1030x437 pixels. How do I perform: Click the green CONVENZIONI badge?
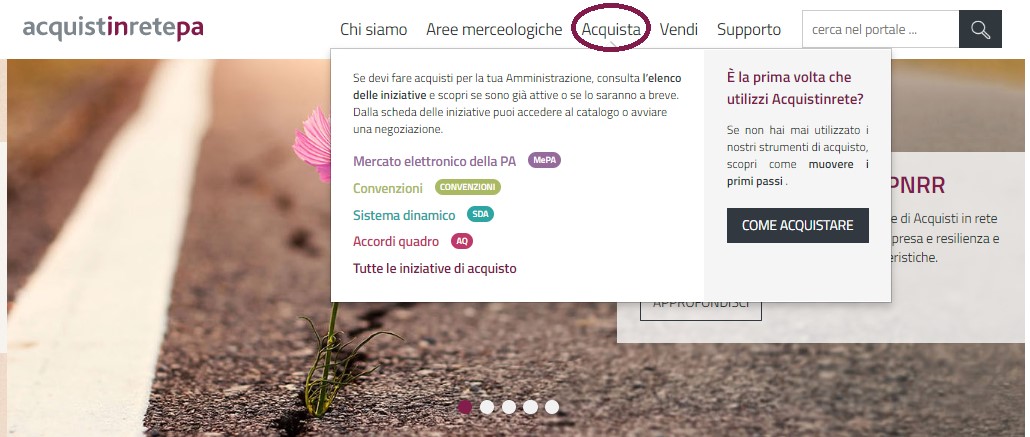[468, 187]
